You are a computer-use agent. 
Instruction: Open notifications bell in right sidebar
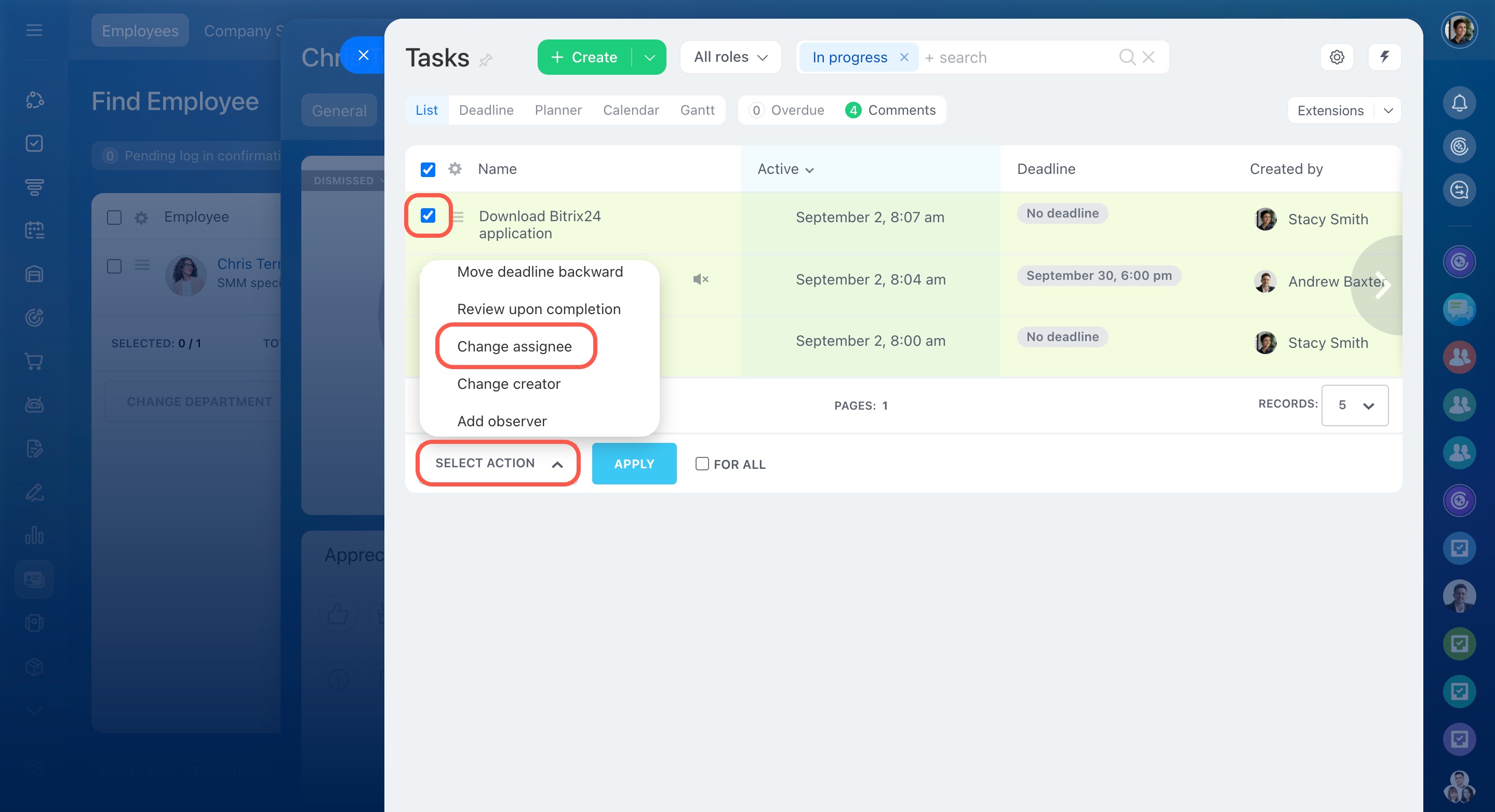click(1459, 103)
